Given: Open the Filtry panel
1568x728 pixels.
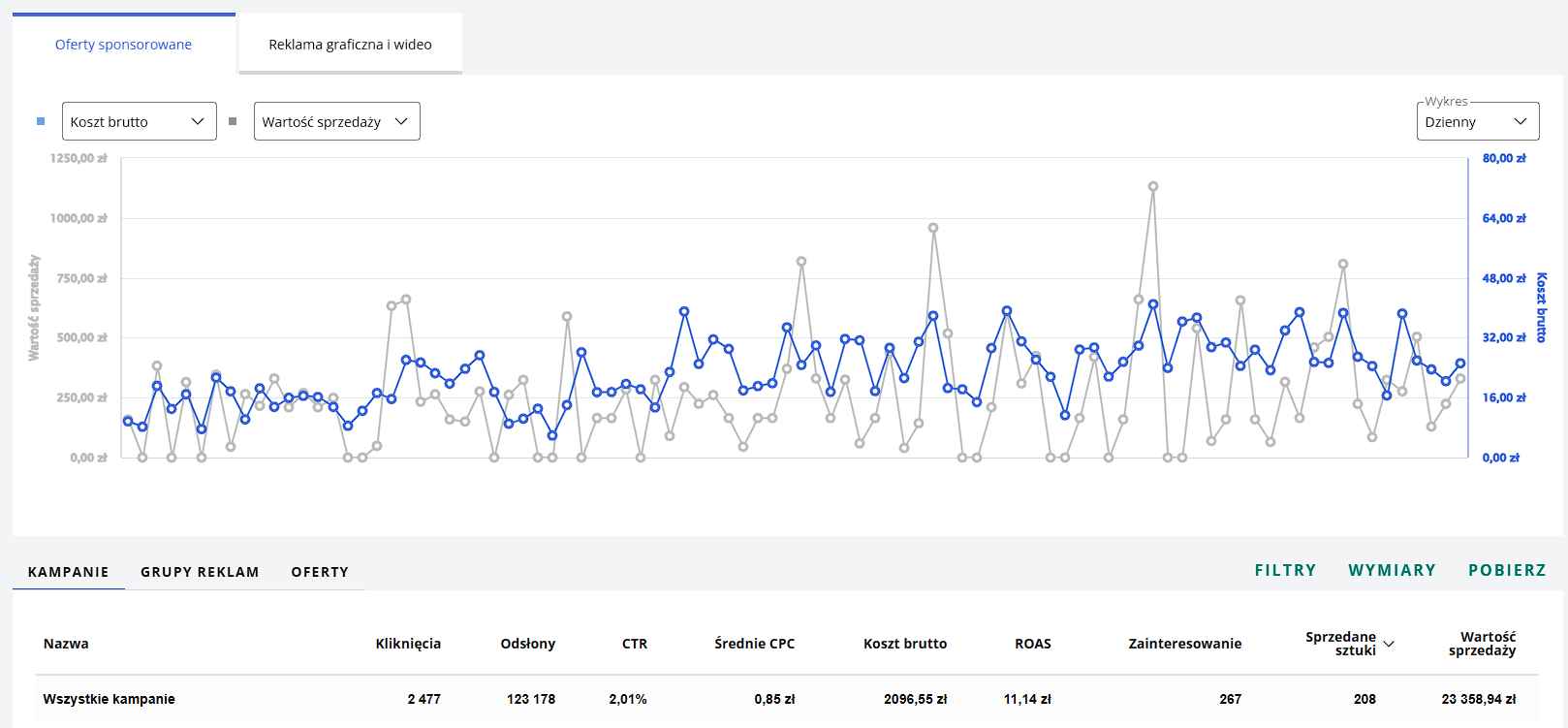Looking at the screenshot, I should click(x=1285, y=570).
